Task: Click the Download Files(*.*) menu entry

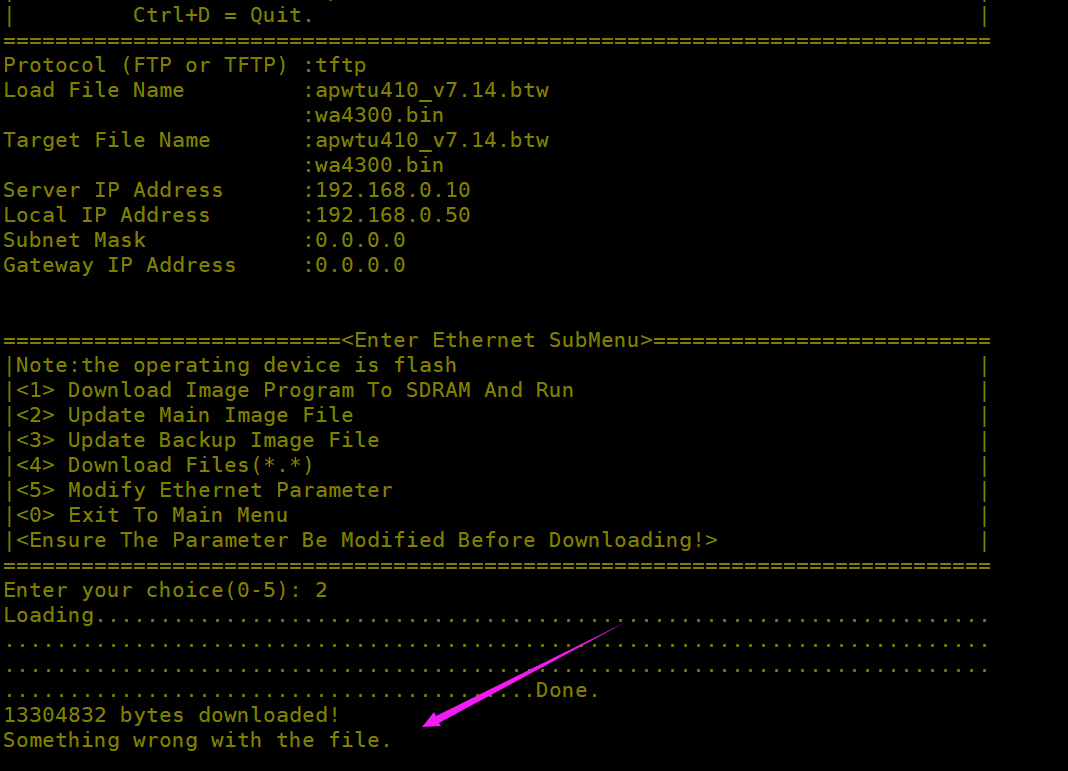Action: (x=165, y=465)
